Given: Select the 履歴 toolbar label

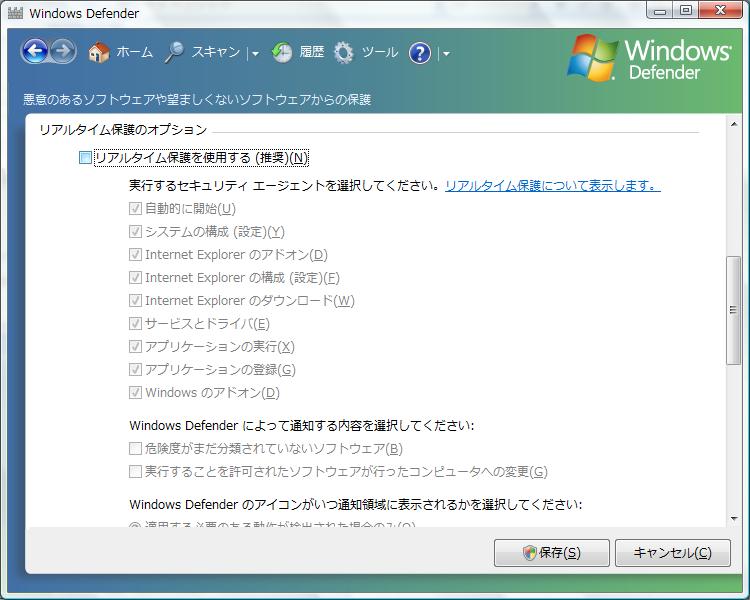Looking at the screenshot, I should [x=311, y=52].
